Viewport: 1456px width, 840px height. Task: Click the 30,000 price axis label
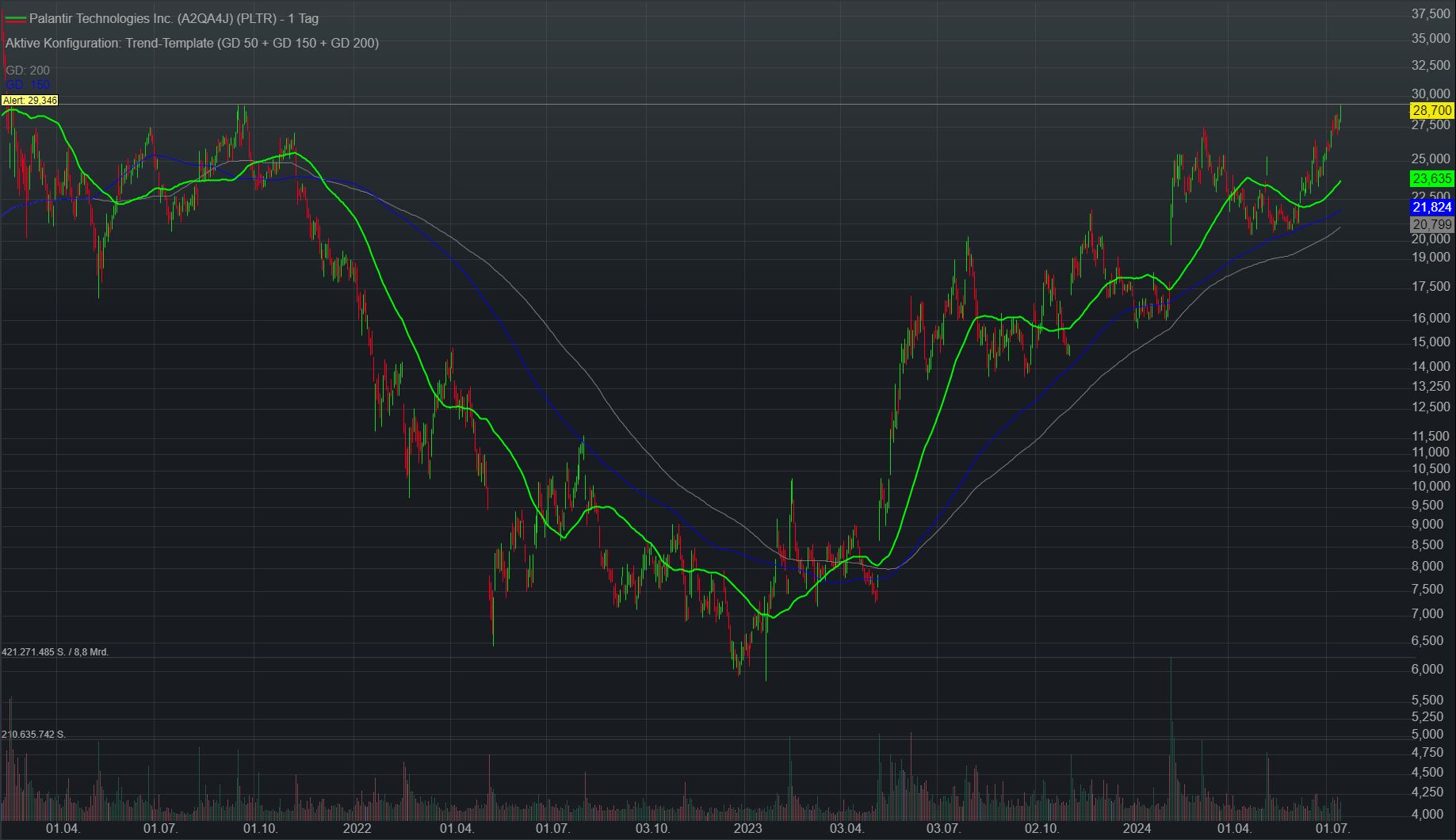[x=1431, y=94]
